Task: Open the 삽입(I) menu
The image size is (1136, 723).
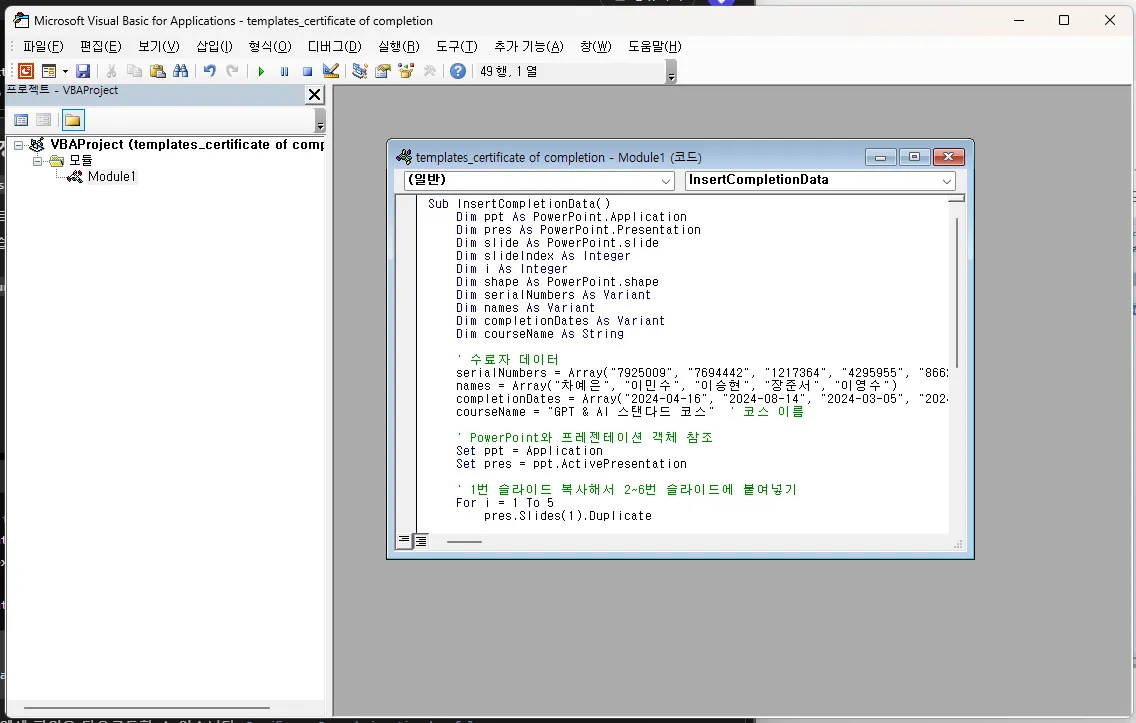Action: 214,46
